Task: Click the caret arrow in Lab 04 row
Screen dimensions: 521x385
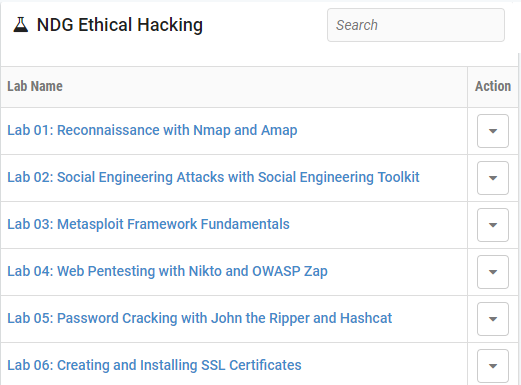Action: 493,272
